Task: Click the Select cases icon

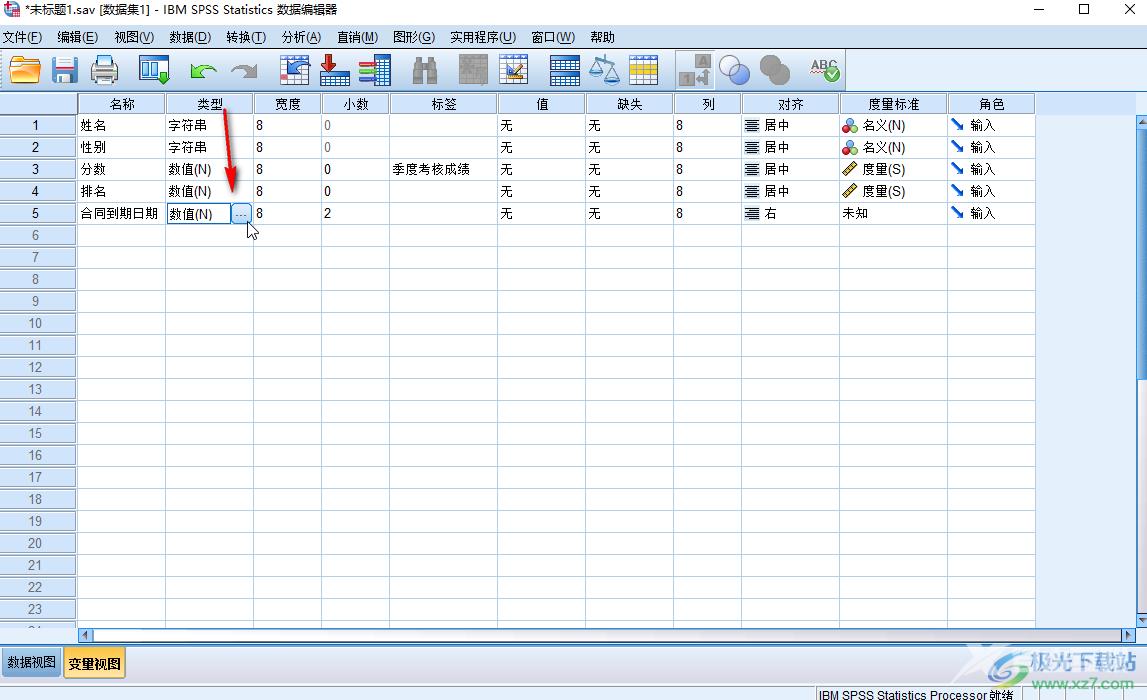Action: point(644,70)
